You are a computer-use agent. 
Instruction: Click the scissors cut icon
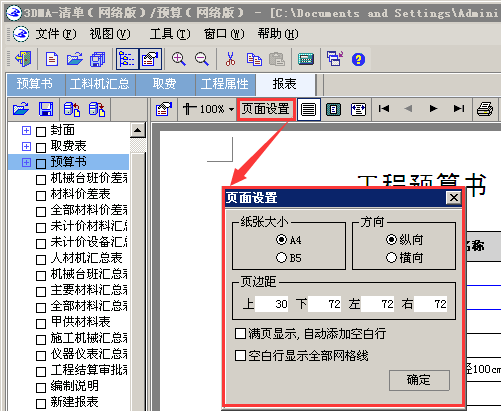[x=230, y=59]
